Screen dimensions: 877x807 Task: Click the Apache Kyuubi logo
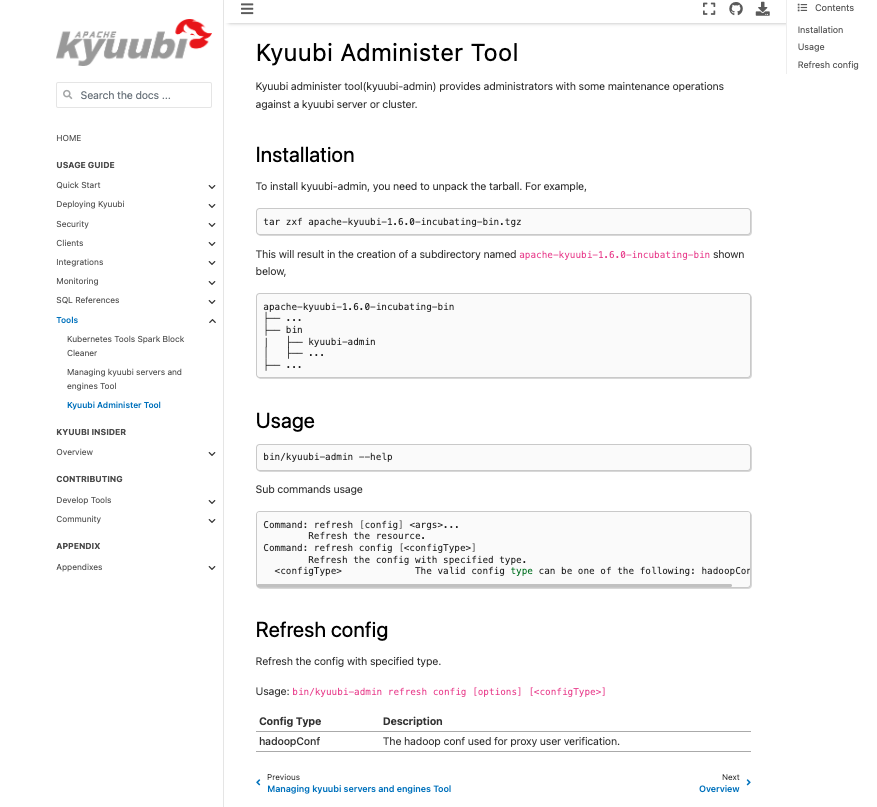pos(134,41)
